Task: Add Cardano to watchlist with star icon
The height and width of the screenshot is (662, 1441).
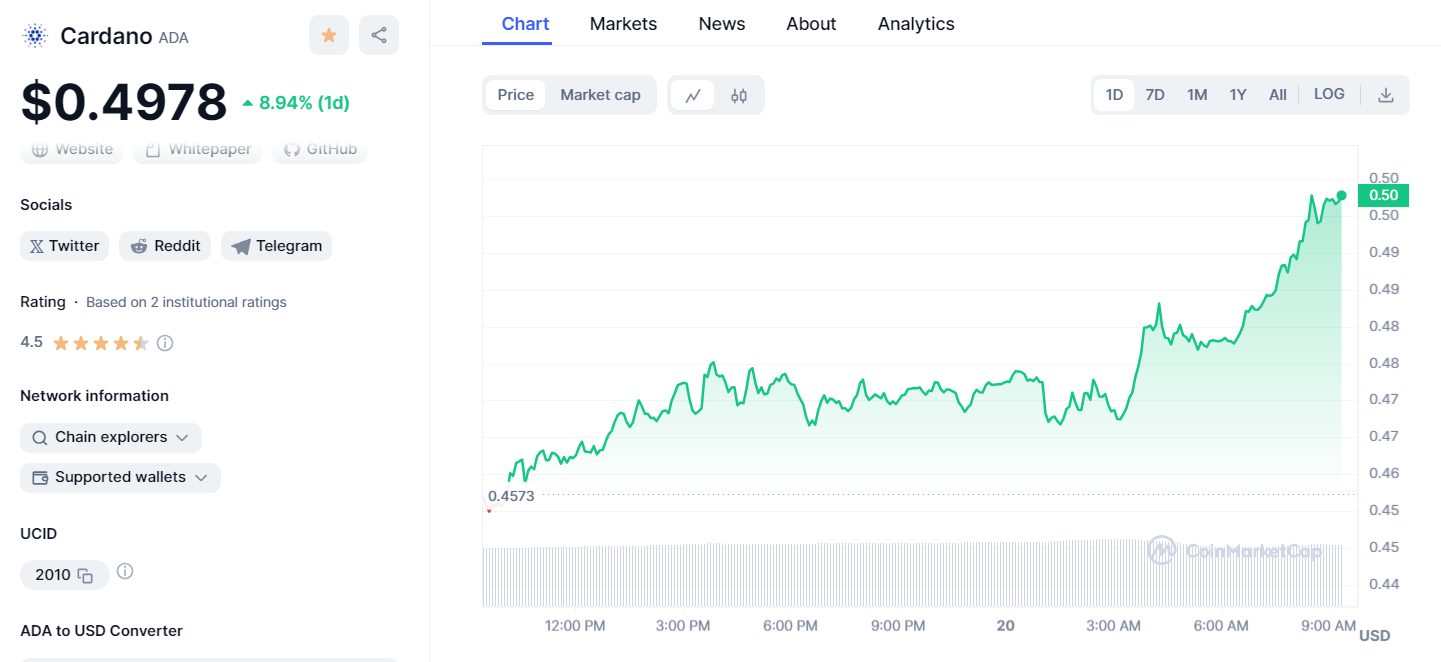Action: coord(329,35)
